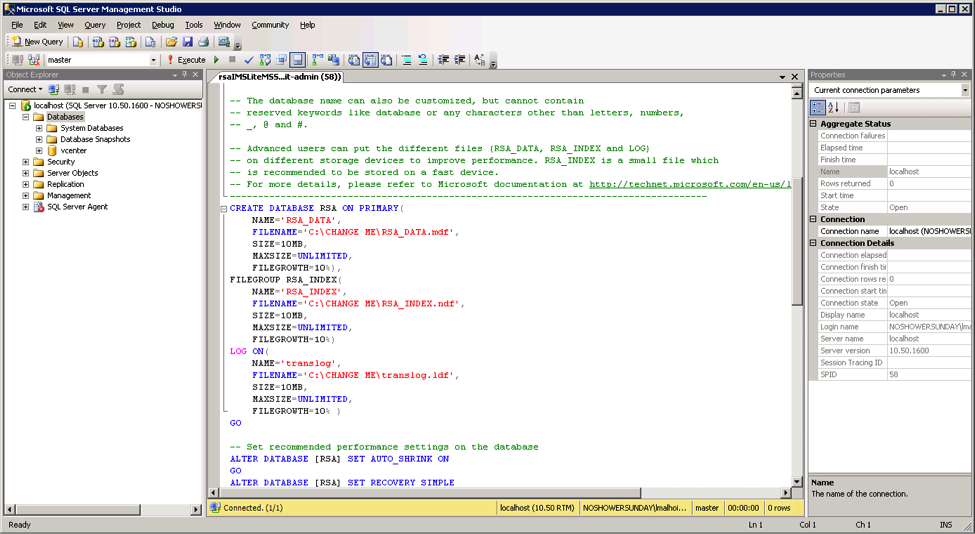Click the Cancel Executing Query stop icon
975x534 pixels.
pyautogui.click(x=232, y=60)
